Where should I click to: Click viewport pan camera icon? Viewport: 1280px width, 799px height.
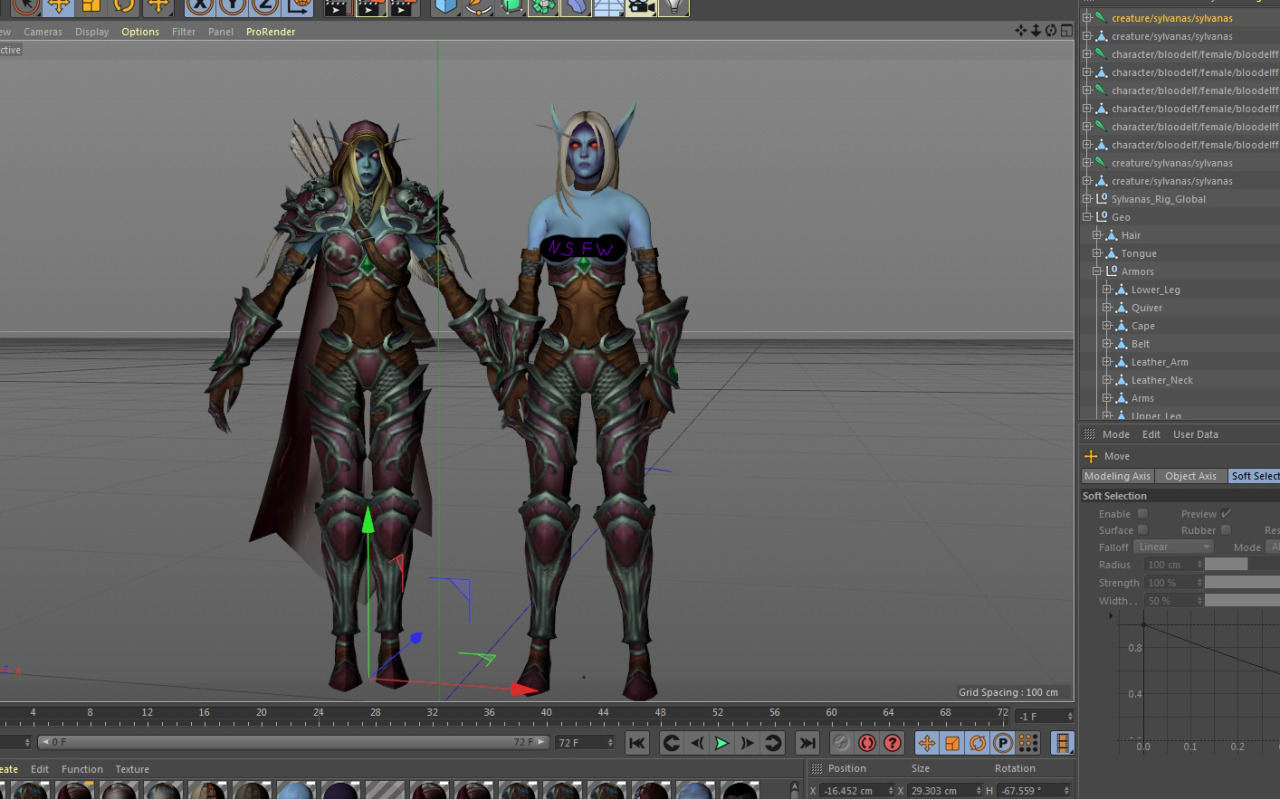pos(1021,31)
